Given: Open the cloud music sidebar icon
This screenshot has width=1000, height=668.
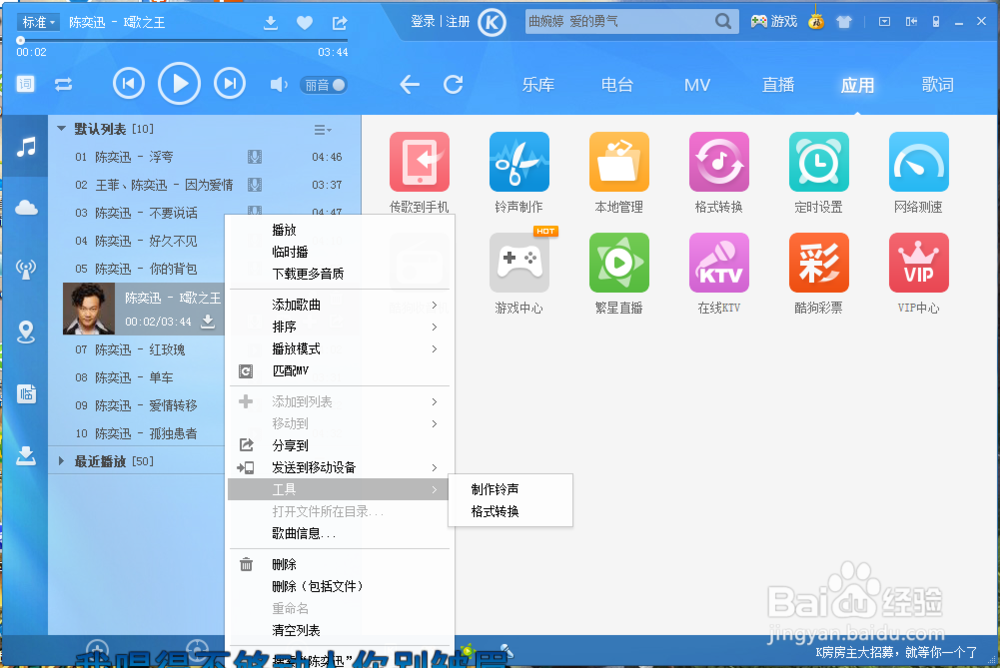Looking at the screenshot, I should pyautogui.click(x=26, y=207).
